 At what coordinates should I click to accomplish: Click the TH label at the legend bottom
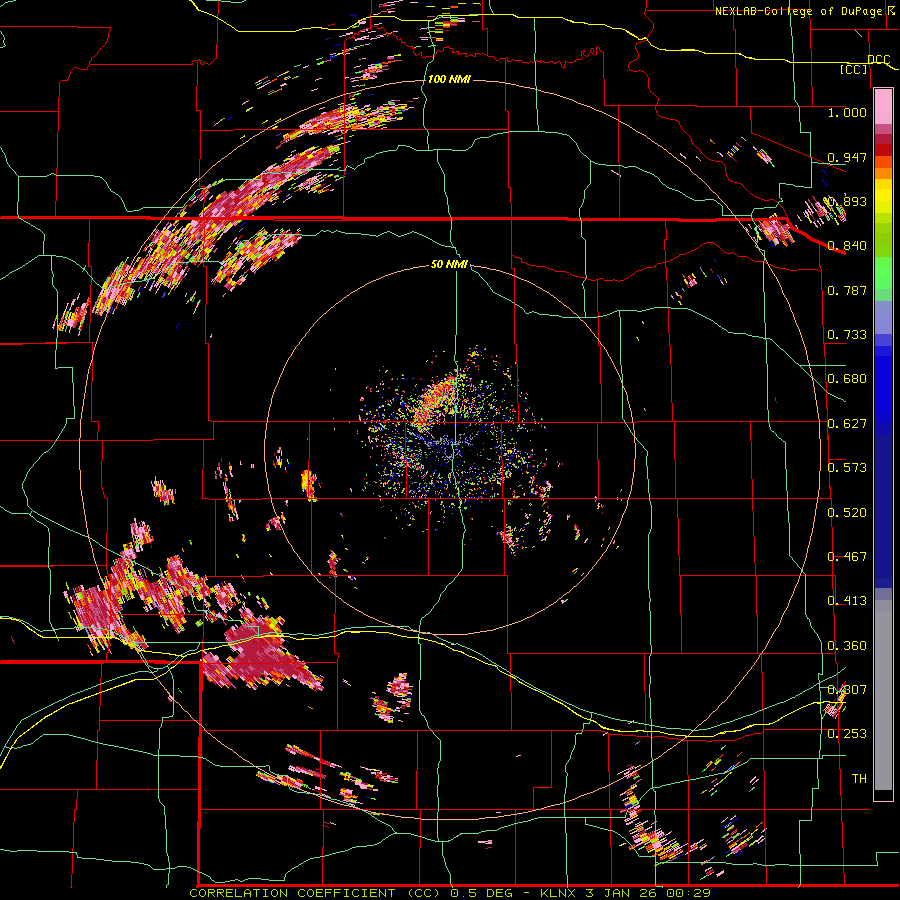(859, 778)
